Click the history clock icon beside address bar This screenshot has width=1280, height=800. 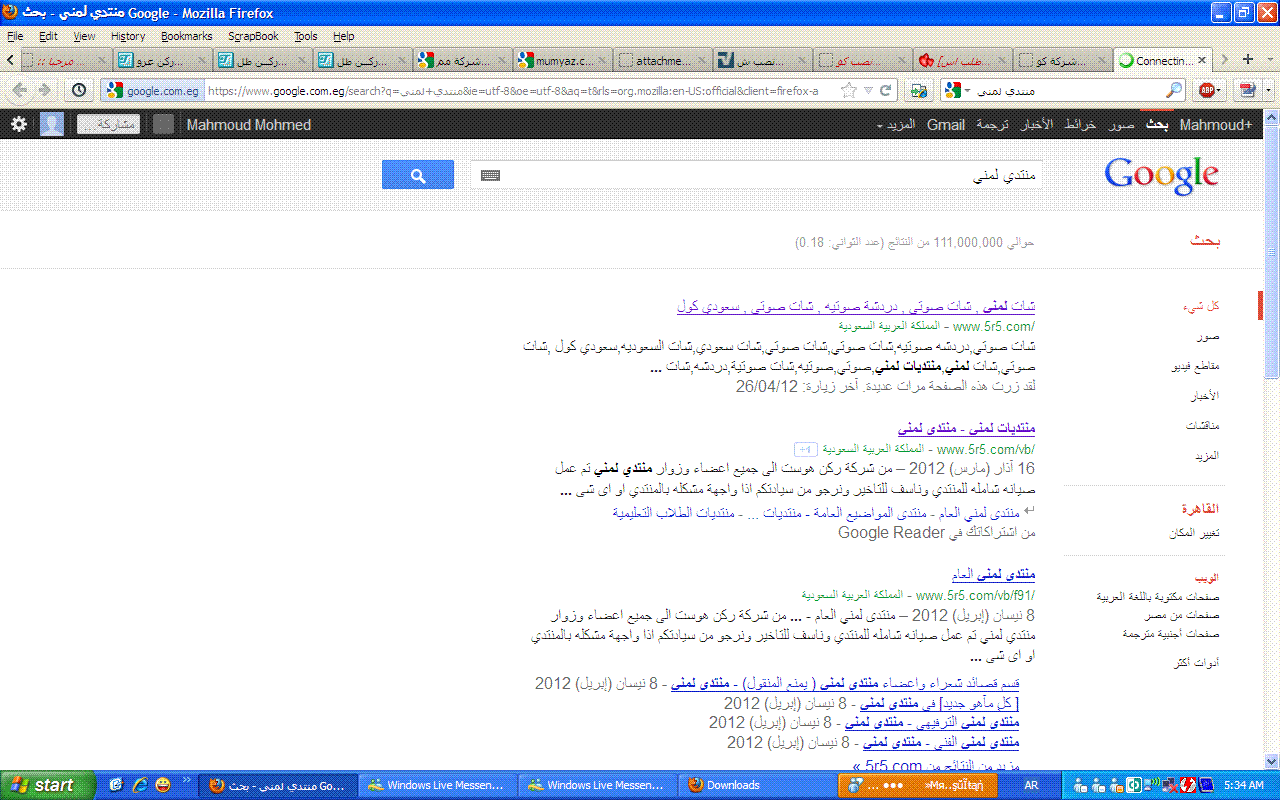[x=79, y=90]
